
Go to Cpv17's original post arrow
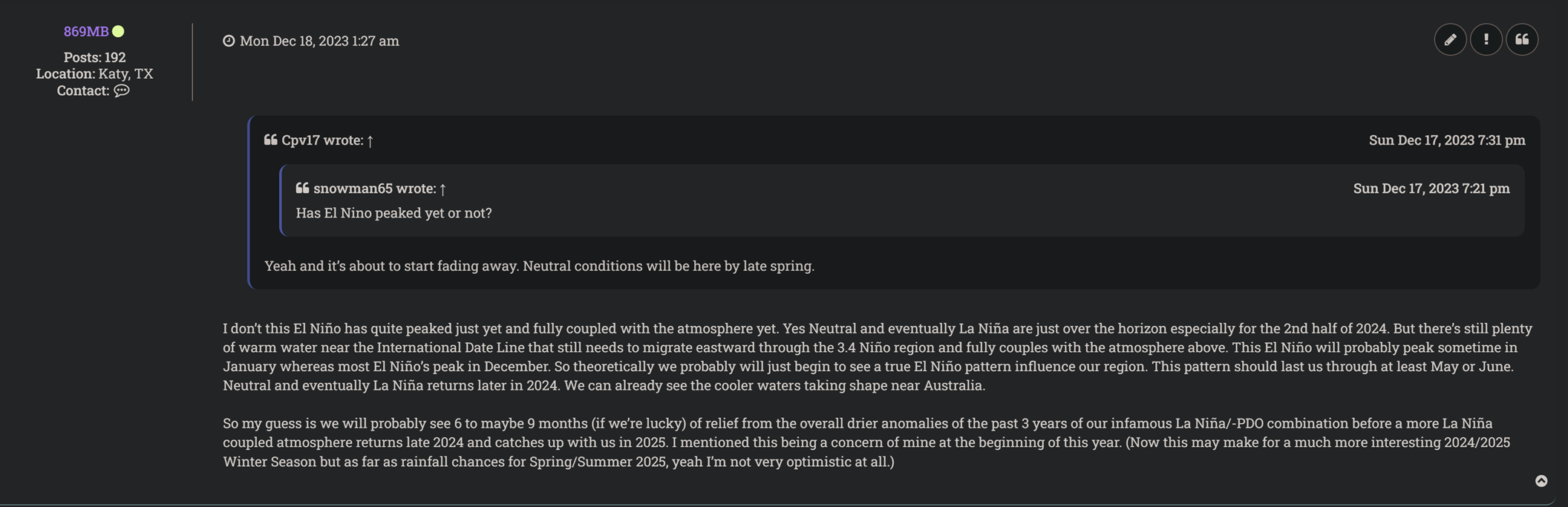pyautogui.click(x=370, y=140)
